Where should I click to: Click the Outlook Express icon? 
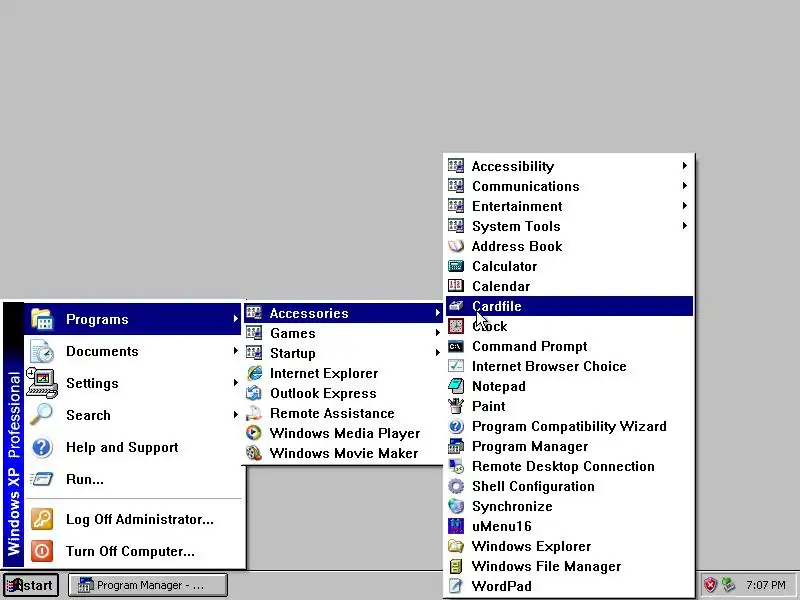(254, 393)
